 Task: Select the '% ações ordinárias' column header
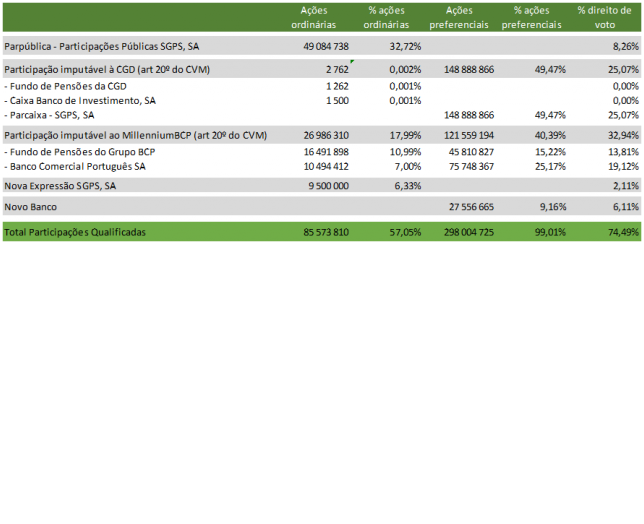pyautogui.click(x=386, y=18)
